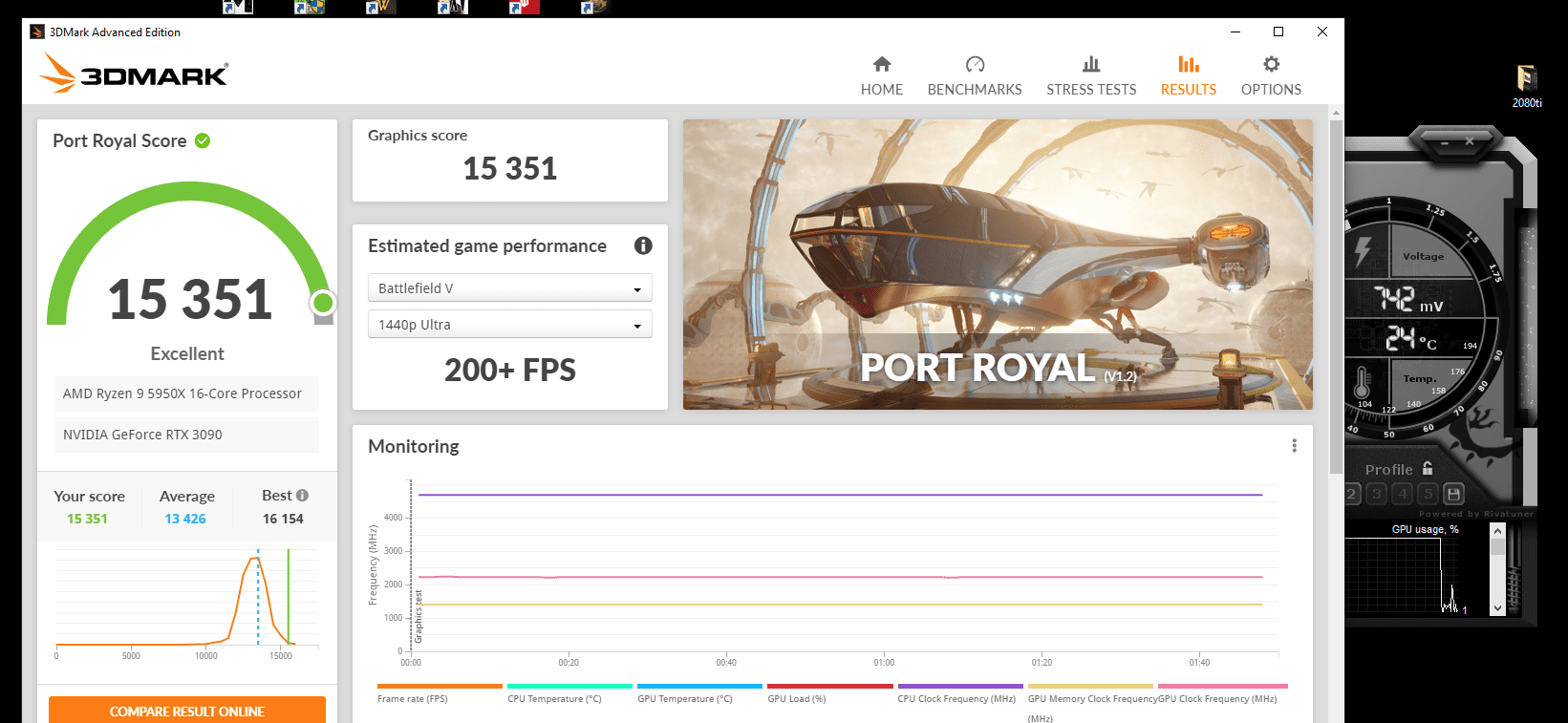Viewport: 1568px width, 723px height.
Task: Click the Monitoring frequency chart
Action: tap(845, 566)
